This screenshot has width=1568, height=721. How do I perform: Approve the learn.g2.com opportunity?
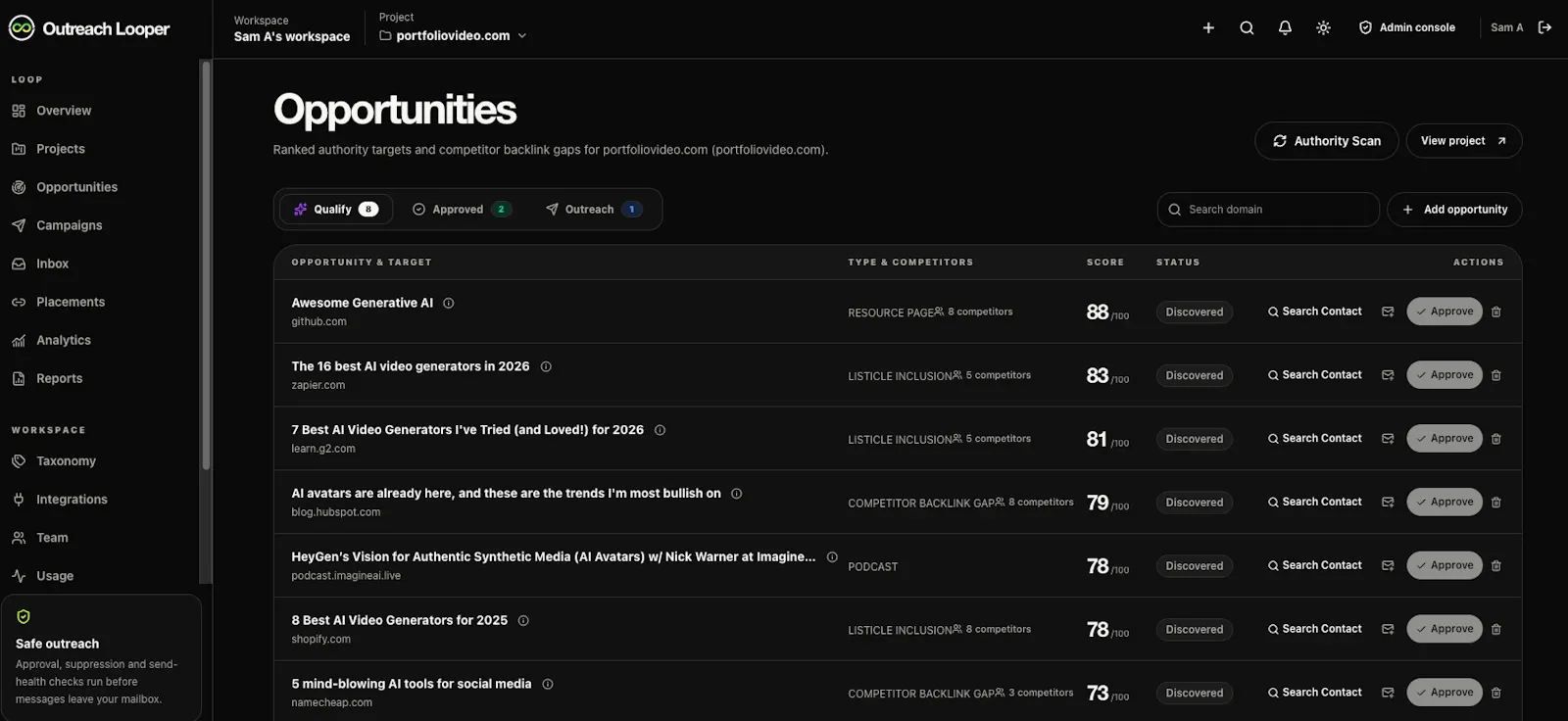pyautogui.click(x=1445, y=439)
